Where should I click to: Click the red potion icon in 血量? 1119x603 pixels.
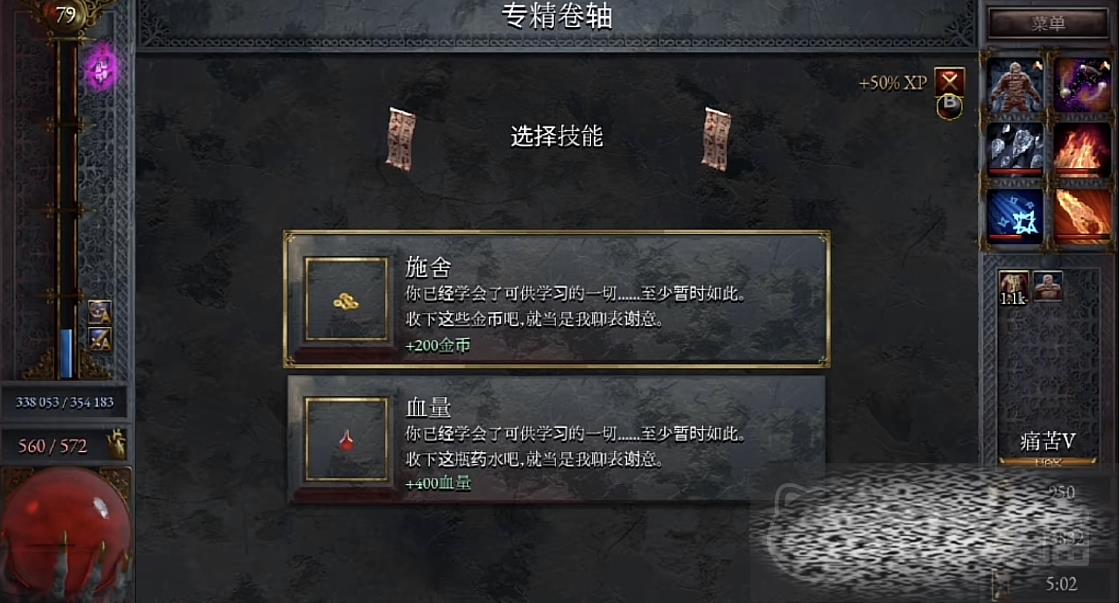click(346, 440)
